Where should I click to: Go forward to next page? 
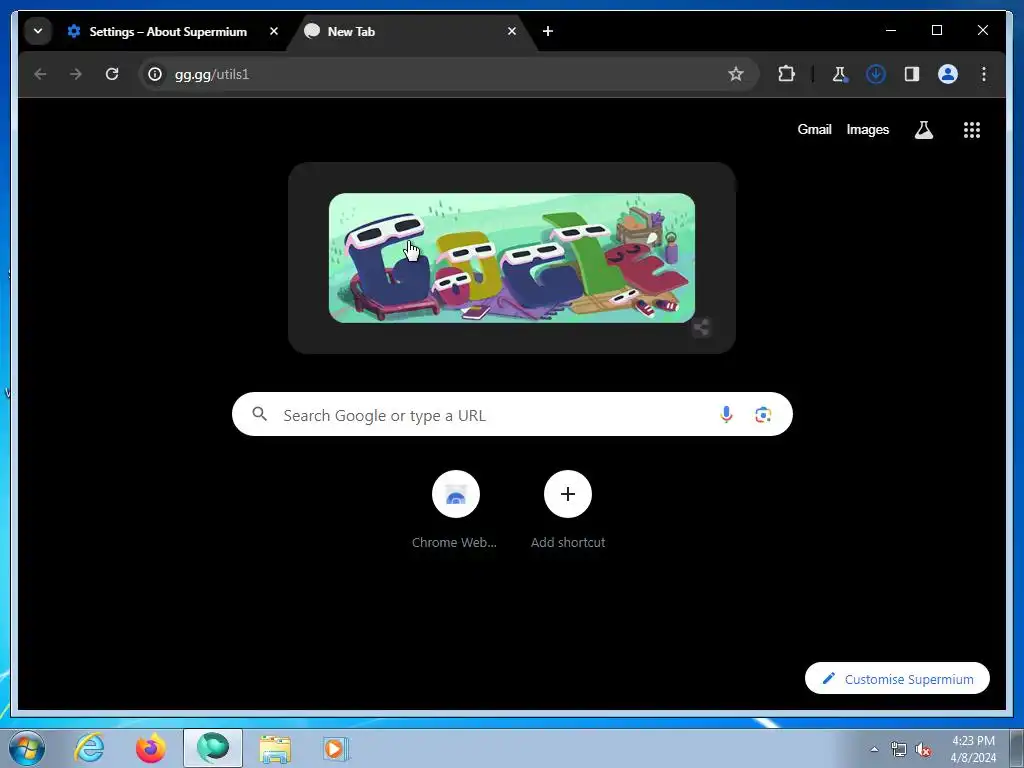(x=76, y=74)
